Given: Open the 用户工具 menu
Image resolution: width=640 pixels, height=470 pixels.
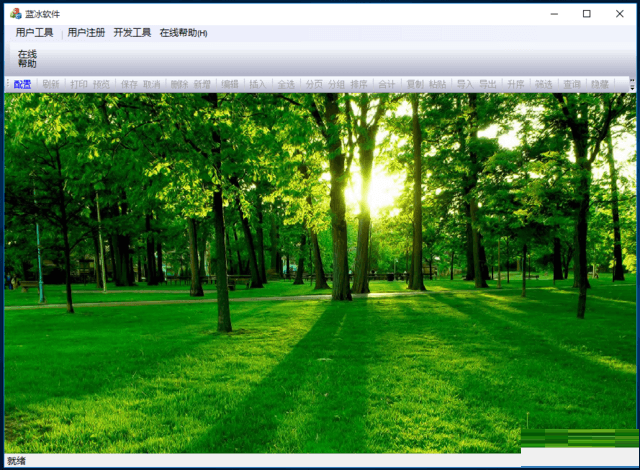Looking at the screenshot, I should (35, 33).
